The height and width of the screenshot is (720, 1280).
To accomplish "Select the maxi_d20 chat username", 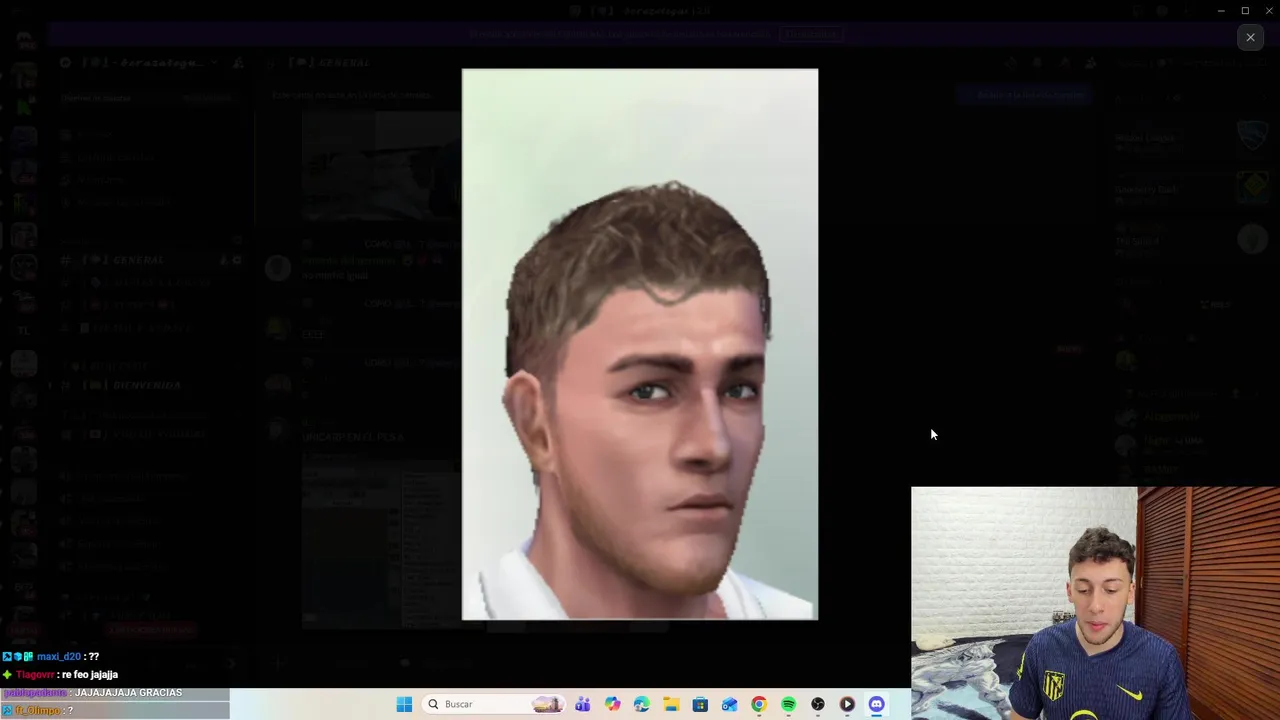I will tap(59, 657).
